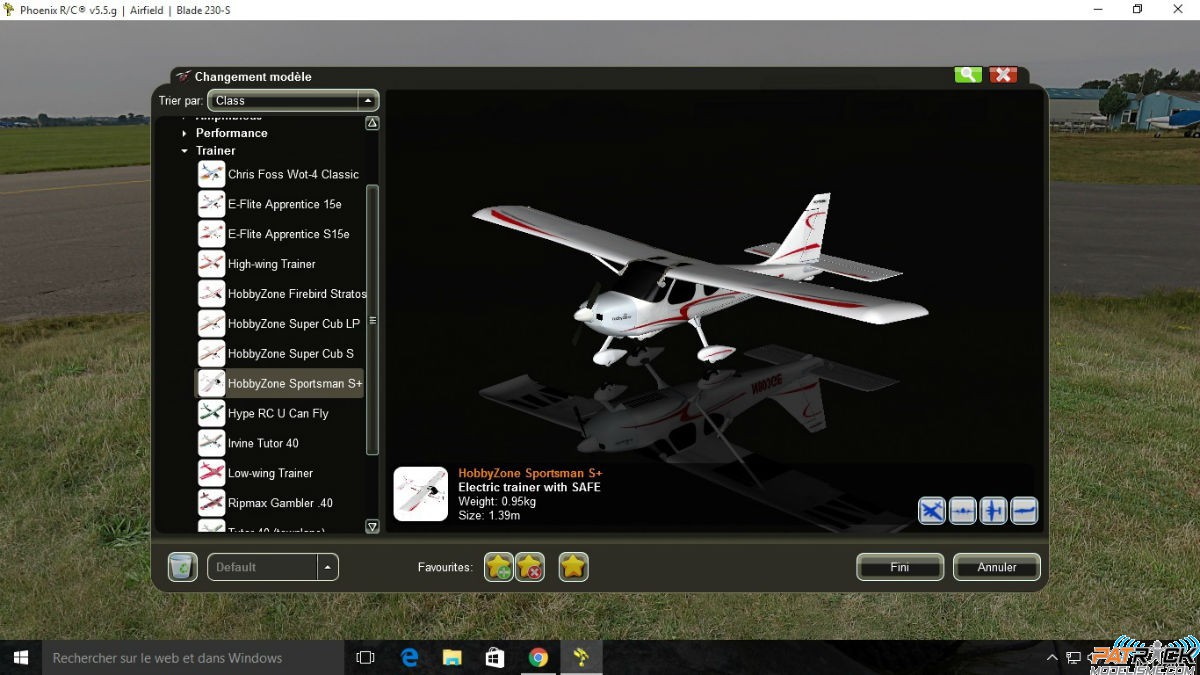Switch to top-down view of the aircraft
The width and height of the screenshot is (1200, 675).
pos(993,510)
